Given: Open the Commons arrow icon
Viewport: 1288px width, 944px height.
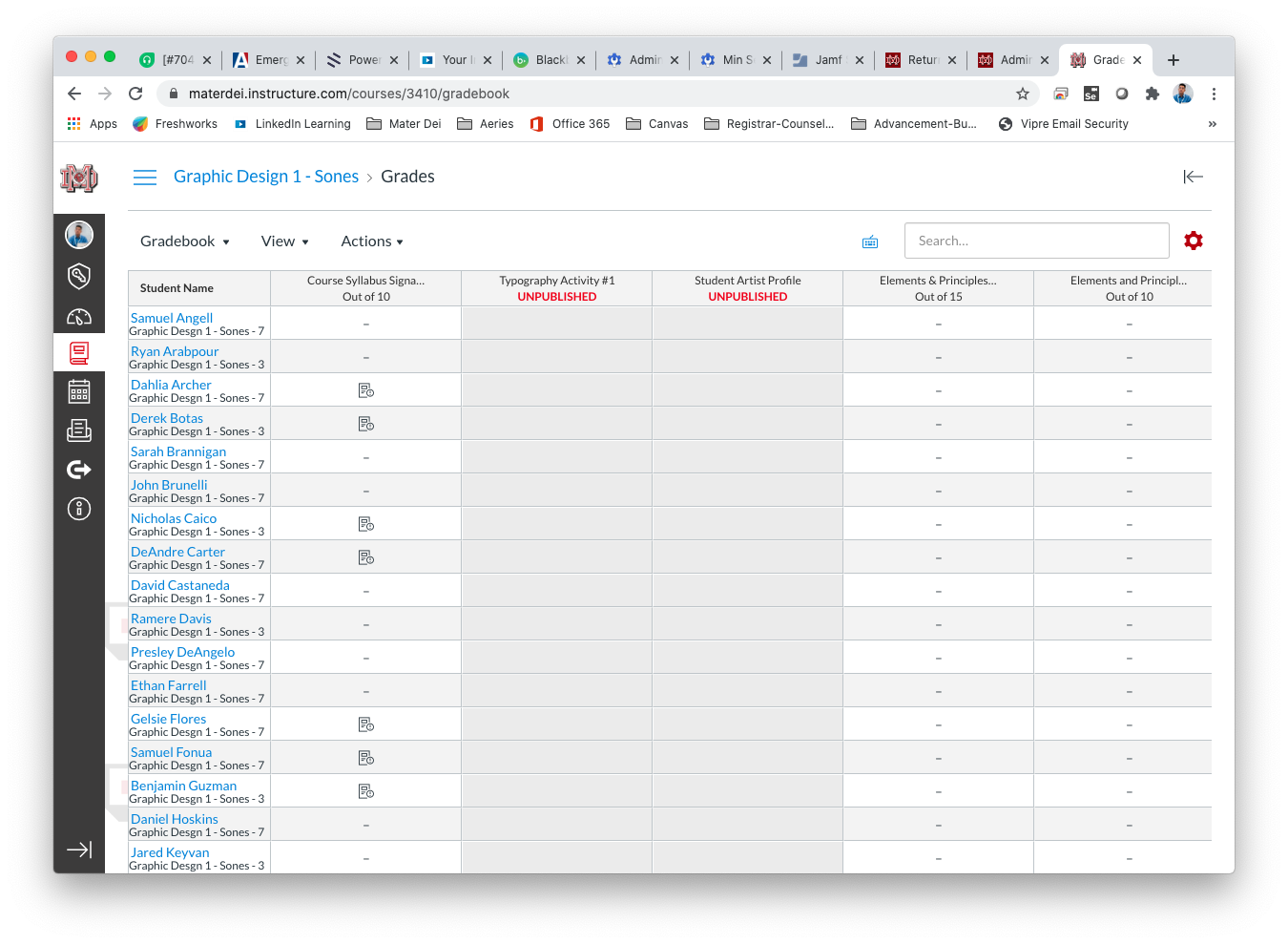Looking at the screenshot, I should click(79, 470).
